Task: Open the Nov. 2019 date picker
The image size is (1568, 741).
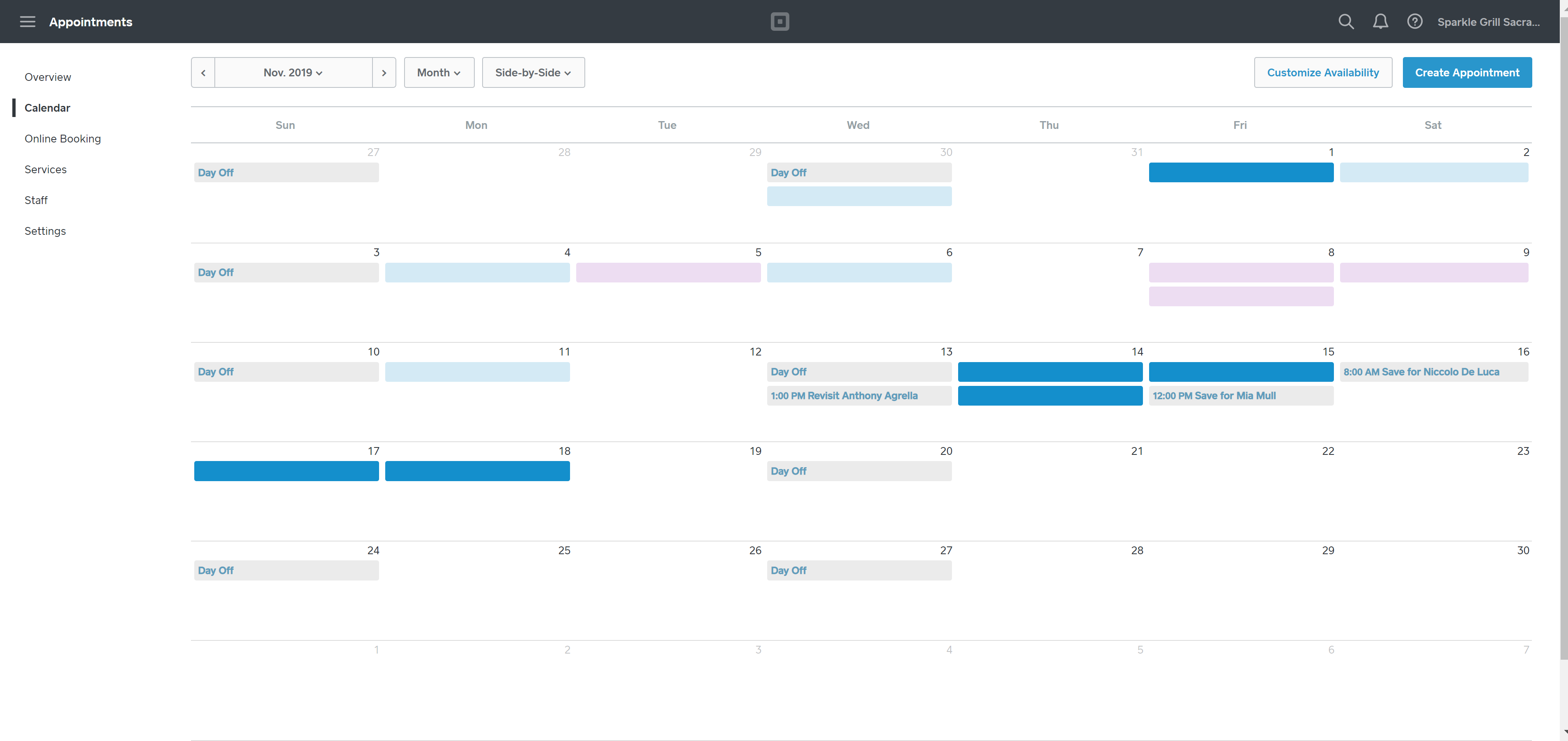Action: 293,72
